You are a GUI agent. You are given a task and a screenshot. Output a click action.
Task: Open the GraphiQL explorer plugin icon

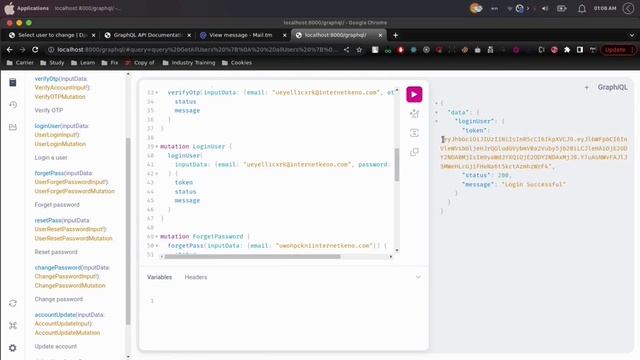coord(13,127)
